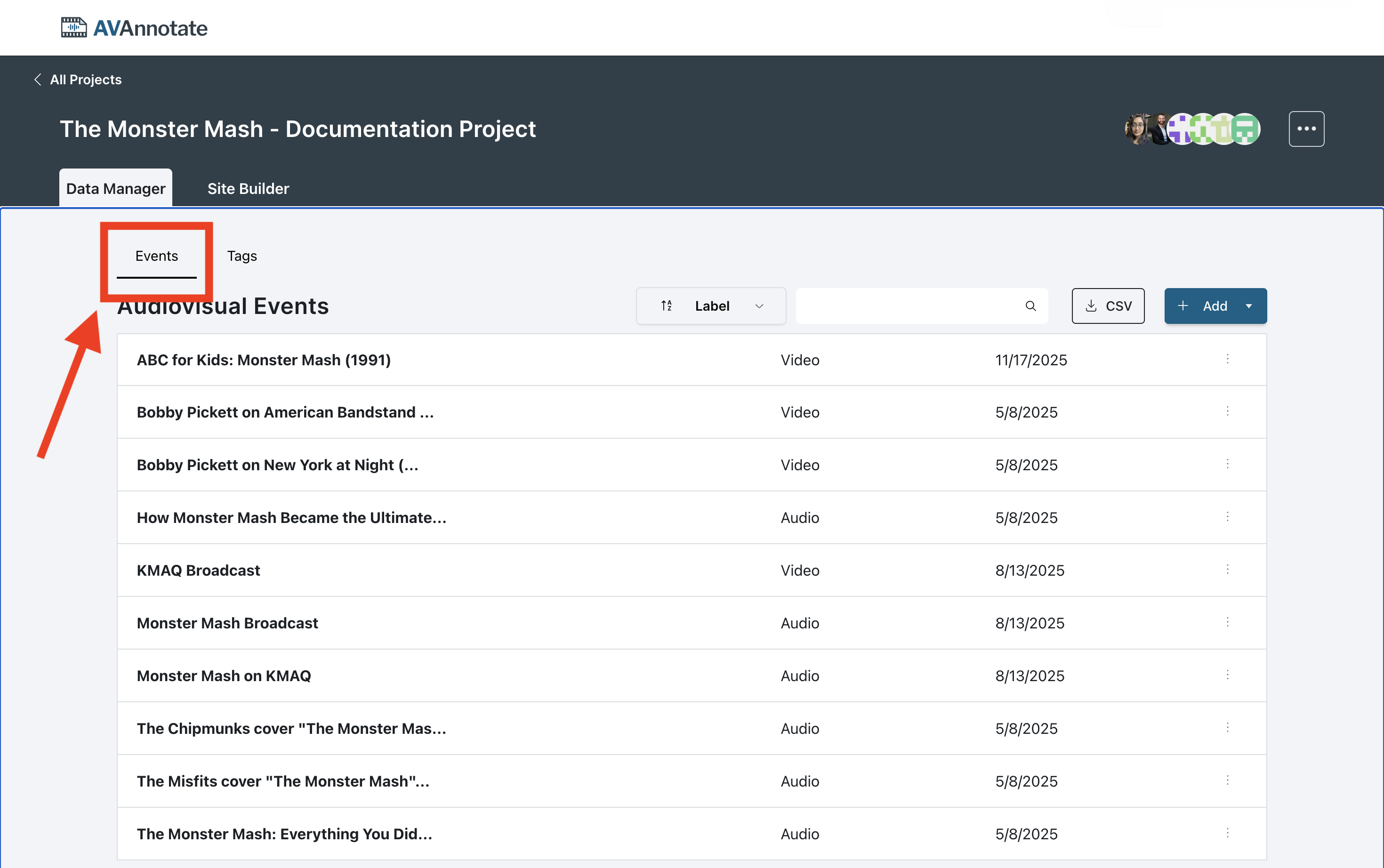Open the project options ellipsis menu
This screenshot has height=868, width=1384.
(1306, 129)
